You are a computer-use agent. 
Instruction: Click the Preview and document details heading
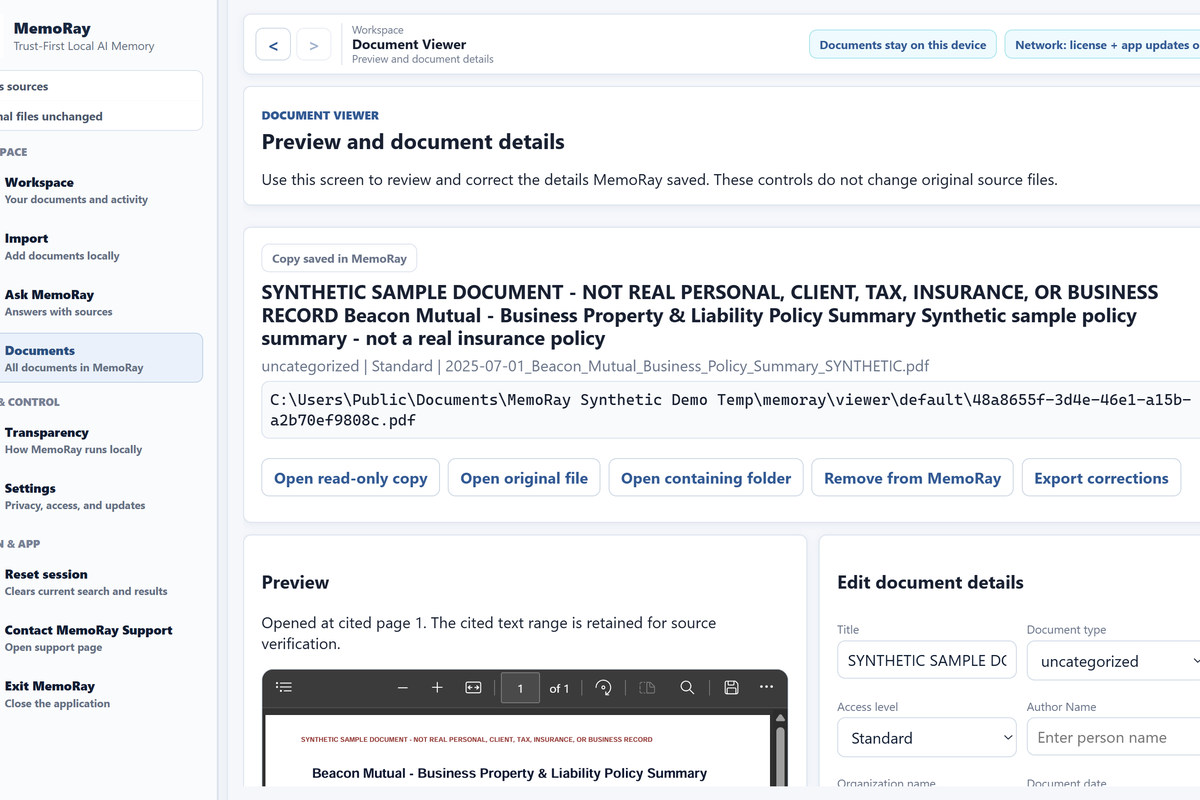click(x=413, y=142)
